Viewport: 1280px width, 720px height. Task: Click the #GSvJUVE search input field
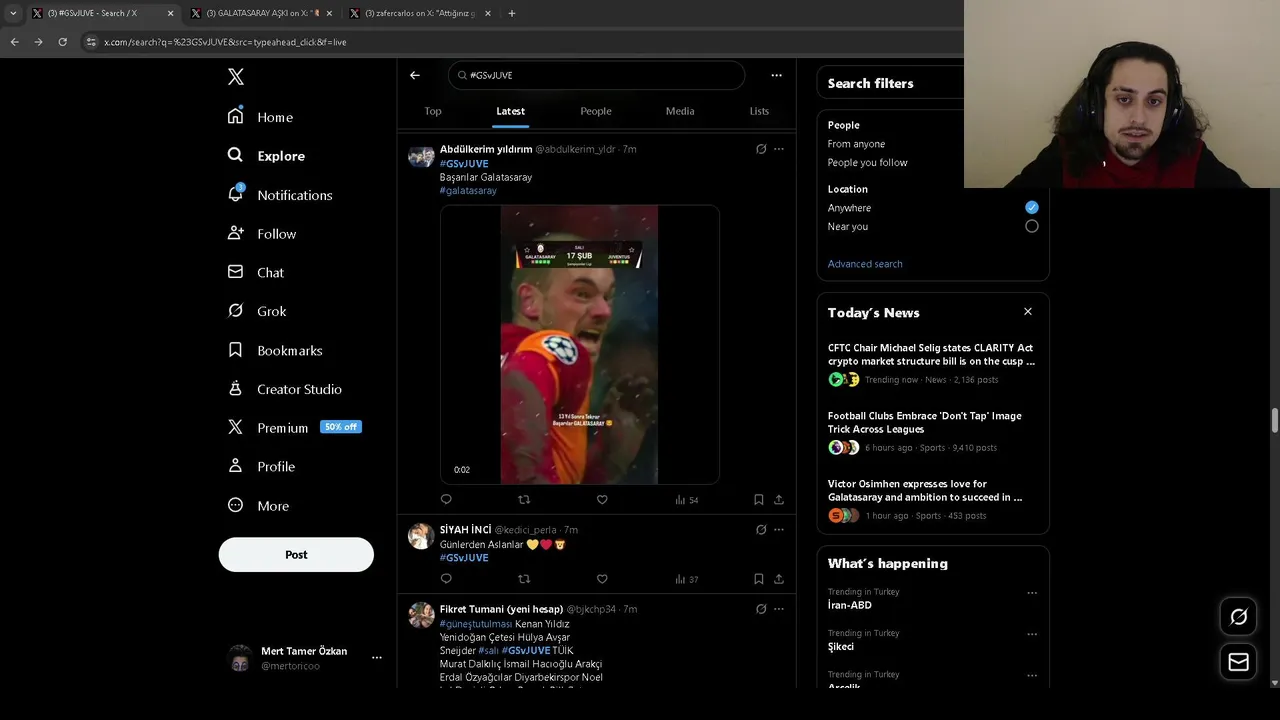(597, 75)
